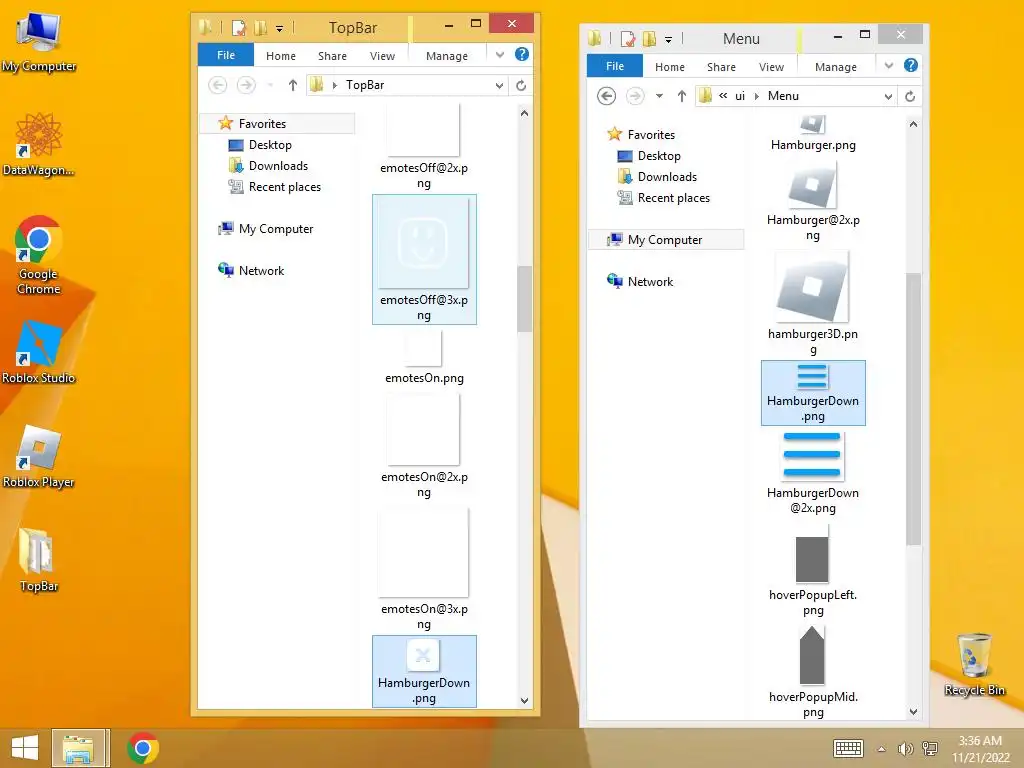Open File tab in TopBar window
This screenshot has height=768, width=1024.
226,55
